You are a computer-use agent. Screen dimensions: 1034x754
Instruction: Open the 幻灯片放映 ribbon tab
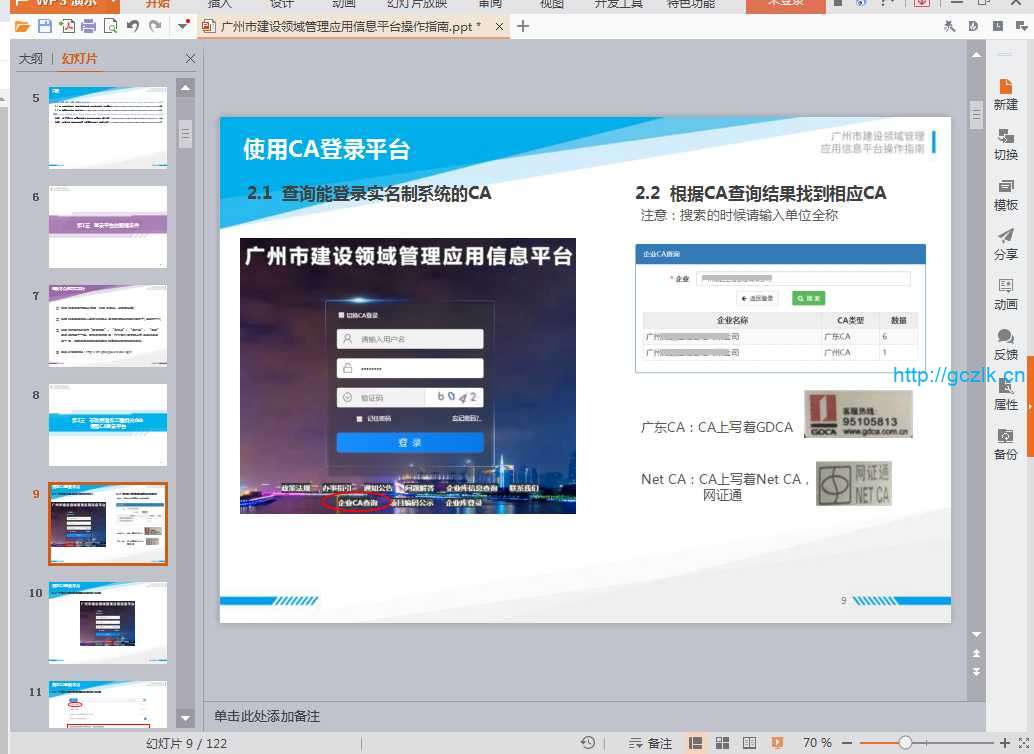click(417, 4)
